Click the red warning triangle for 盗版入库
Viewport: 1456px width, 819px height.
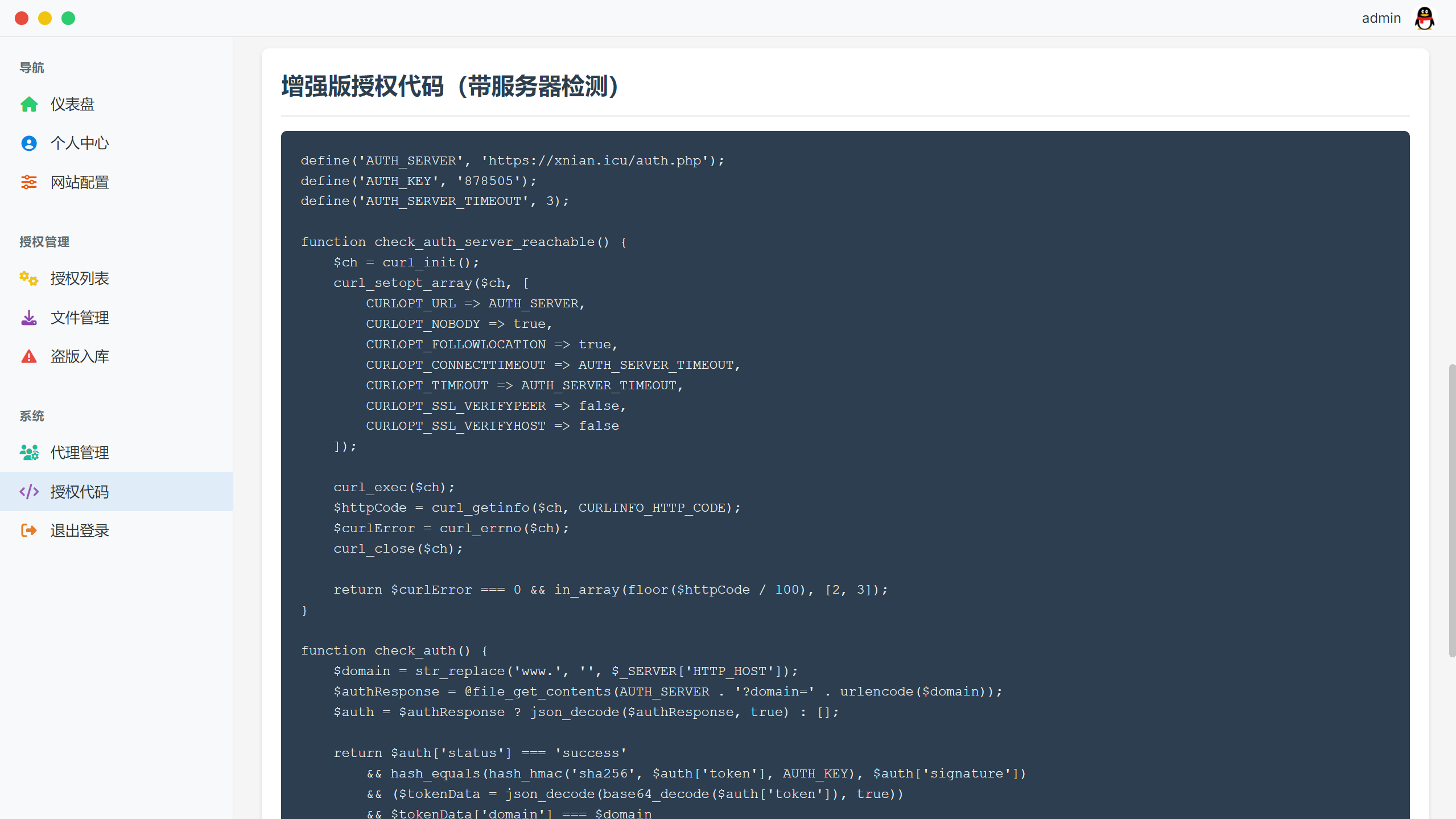click(x=29, y=357)
